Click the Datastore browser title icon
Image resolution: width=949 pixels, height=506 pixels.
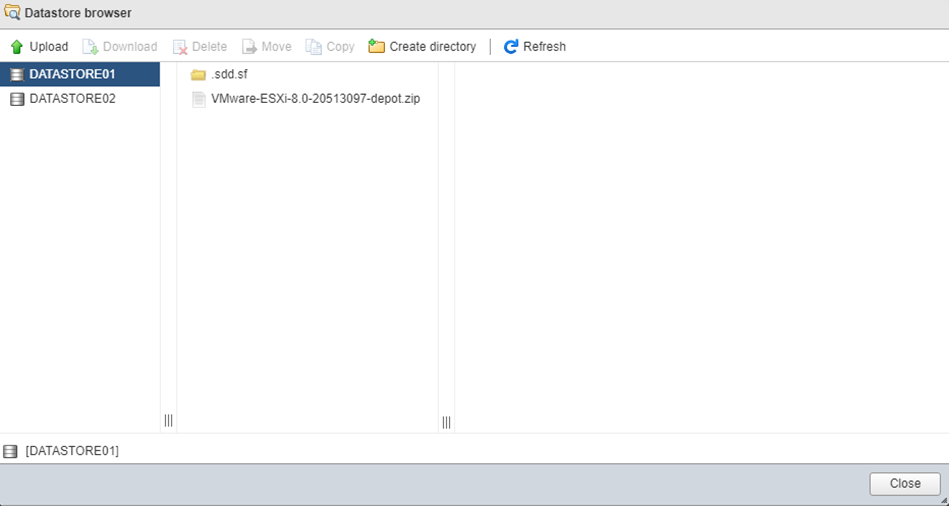[12, 13]
